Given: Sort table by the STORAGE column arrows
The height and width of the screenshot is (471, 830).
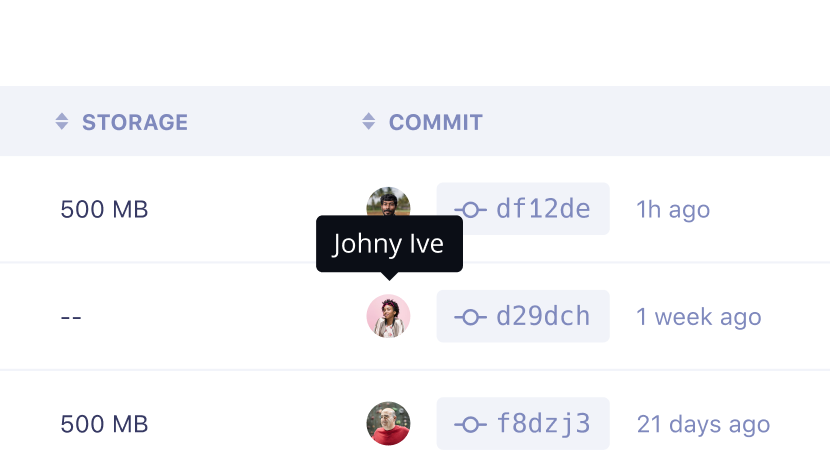Looking at the screenshot, I should (x=62, y=121).
